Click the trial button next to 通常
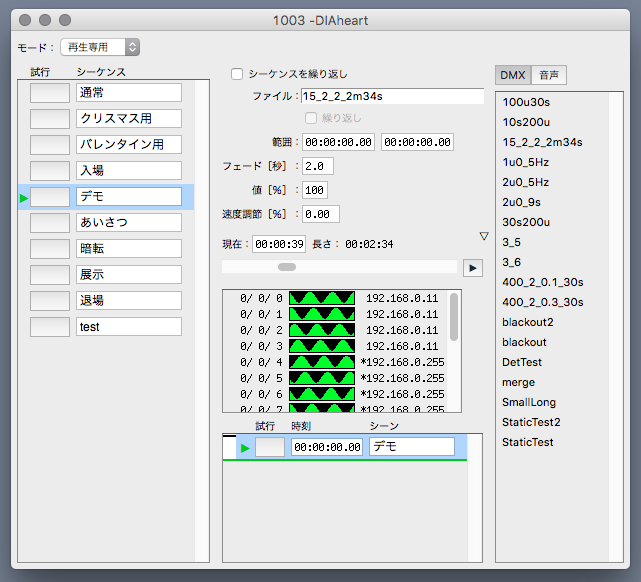The image size is (641, 582). [50, 93]
